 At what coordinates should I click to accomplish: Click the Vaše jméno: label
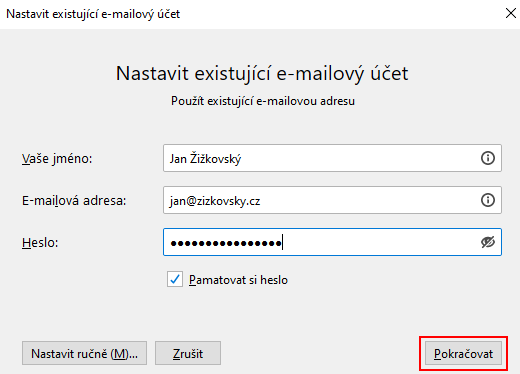(57, 159)
